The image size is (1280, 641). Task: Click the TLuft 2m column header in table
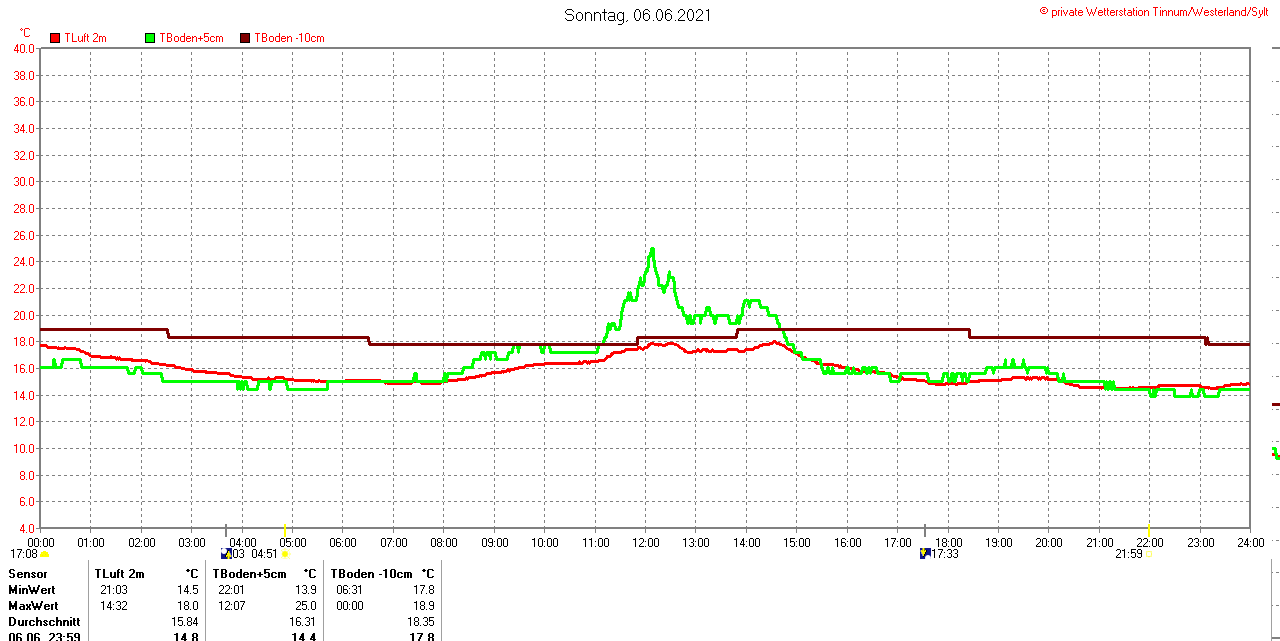click(119, 574)
